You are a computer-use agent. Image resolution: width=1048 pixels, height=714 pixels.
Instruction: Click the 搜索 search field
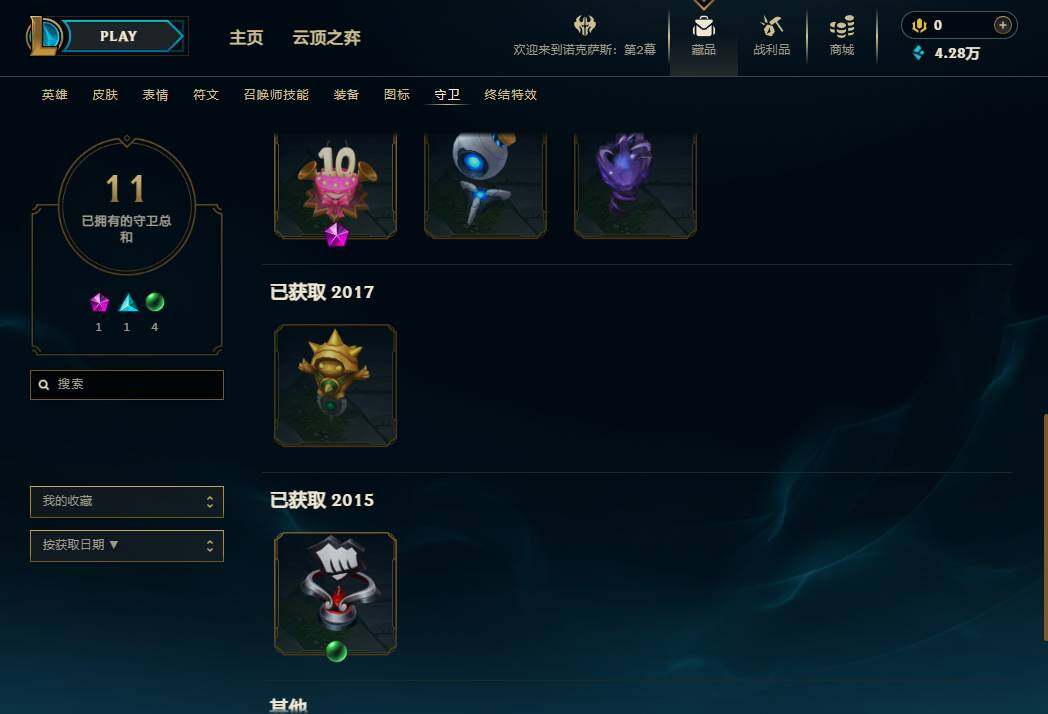[127, 384]
